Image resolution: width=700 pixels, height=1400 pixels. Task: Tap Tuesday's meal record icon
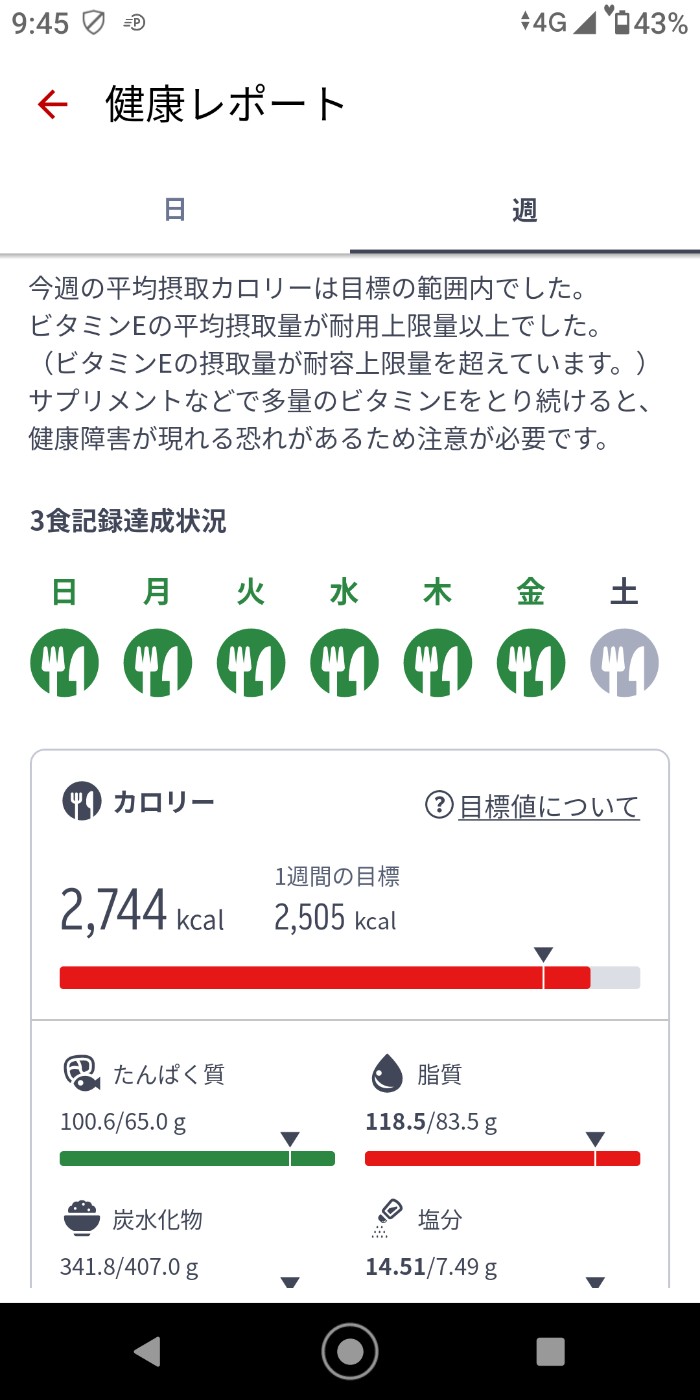point(251,662)
